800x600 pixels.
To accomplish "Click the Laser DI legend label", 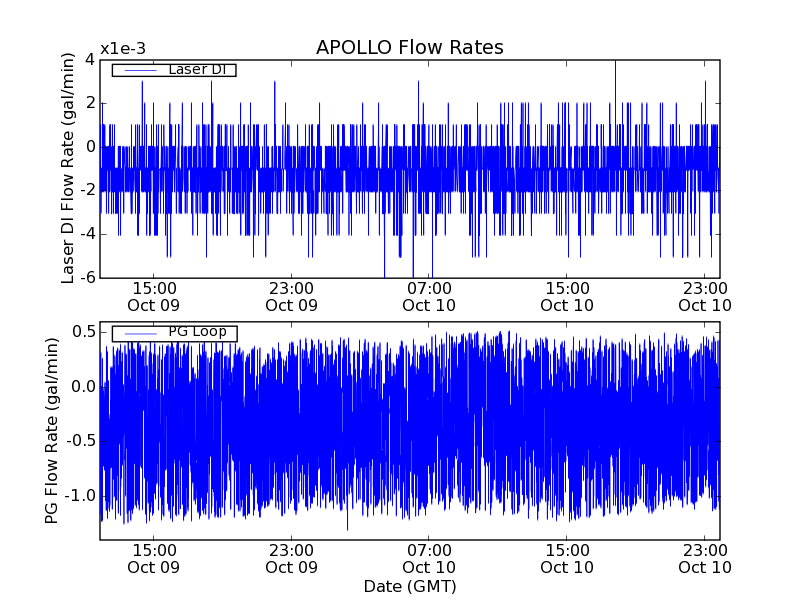I will [196, 70].
